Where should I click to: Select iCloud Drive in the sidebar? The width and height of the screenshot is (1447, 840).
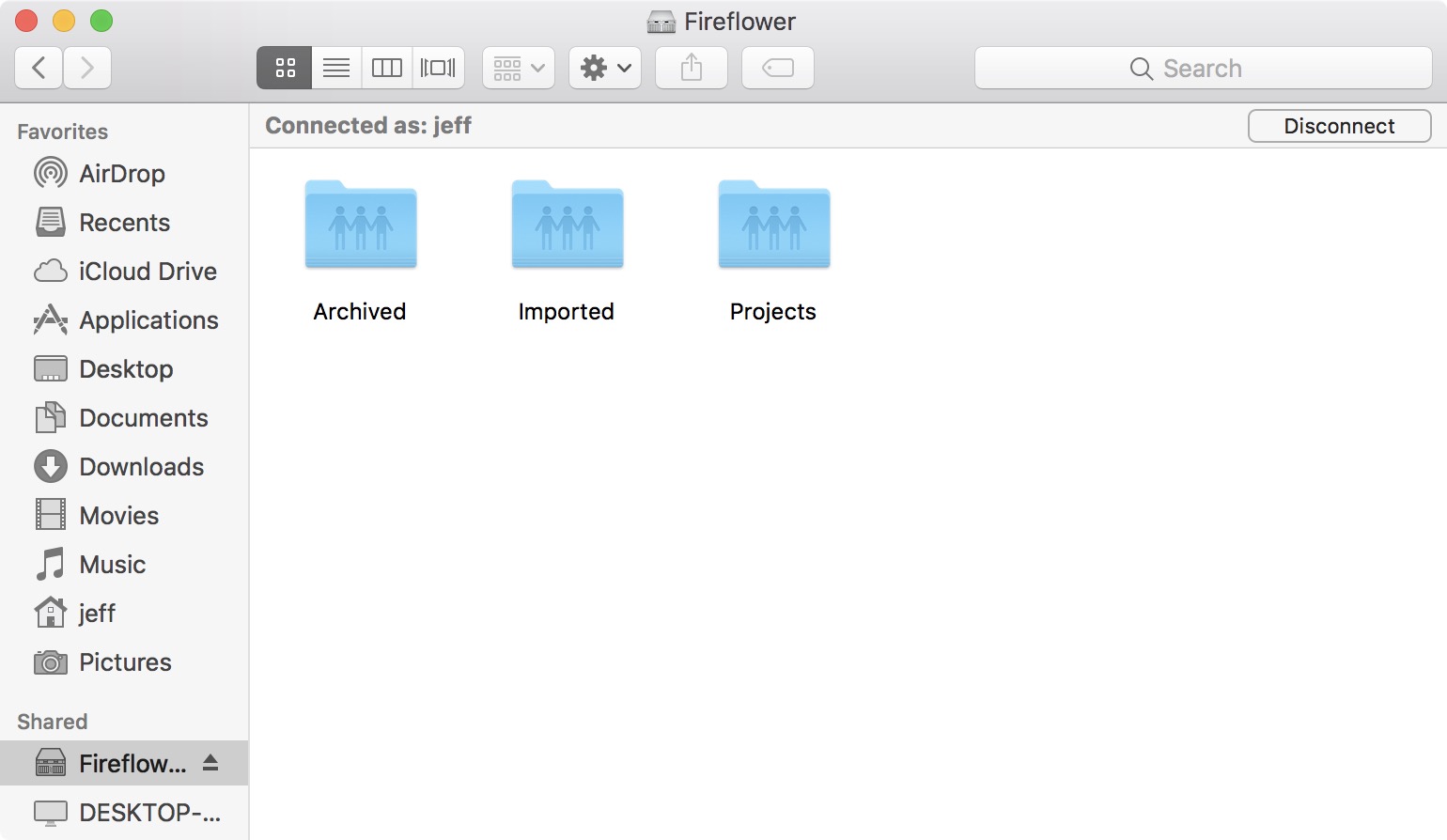click(147, 272)
